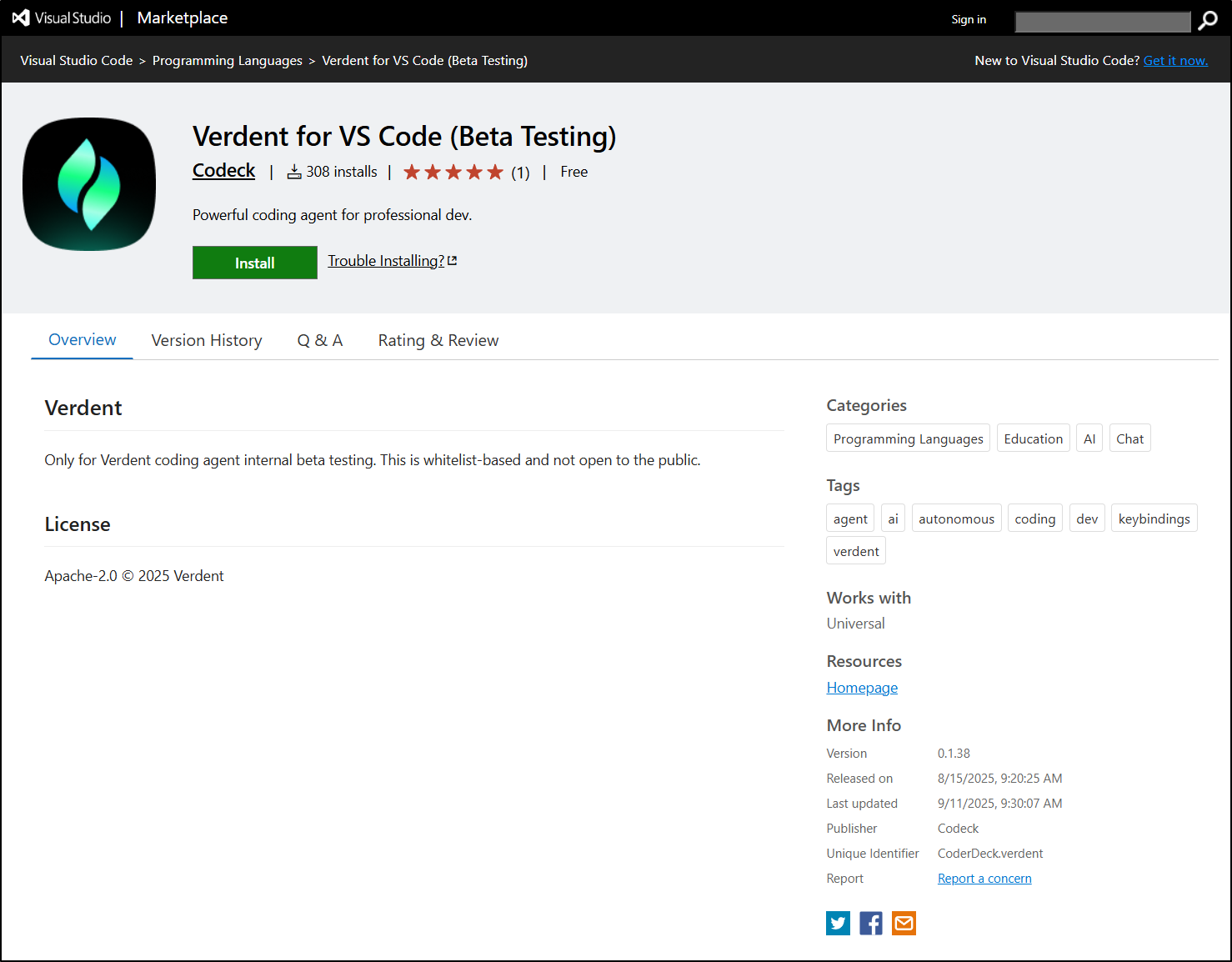1232x962 pixels.
Task: Open the Rating & Review tab
Action: [438, 340]
